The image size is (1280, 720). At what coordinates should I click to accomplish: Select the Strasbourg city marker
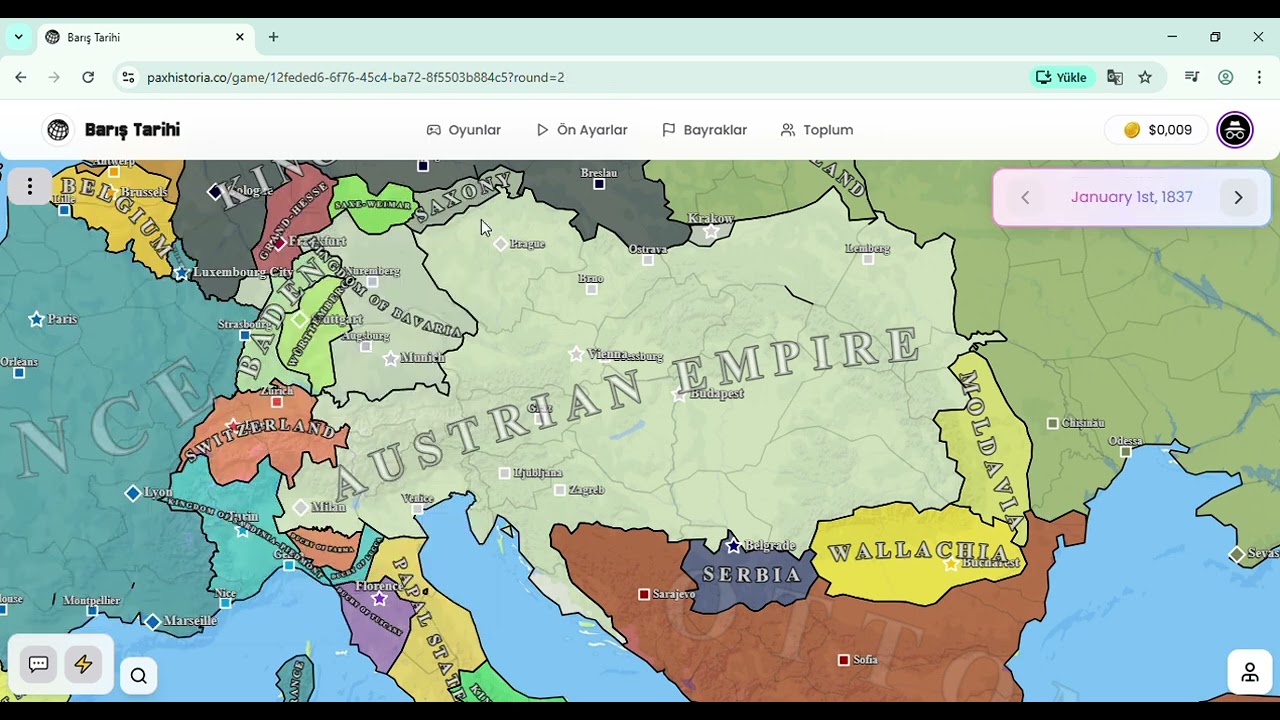244,335
